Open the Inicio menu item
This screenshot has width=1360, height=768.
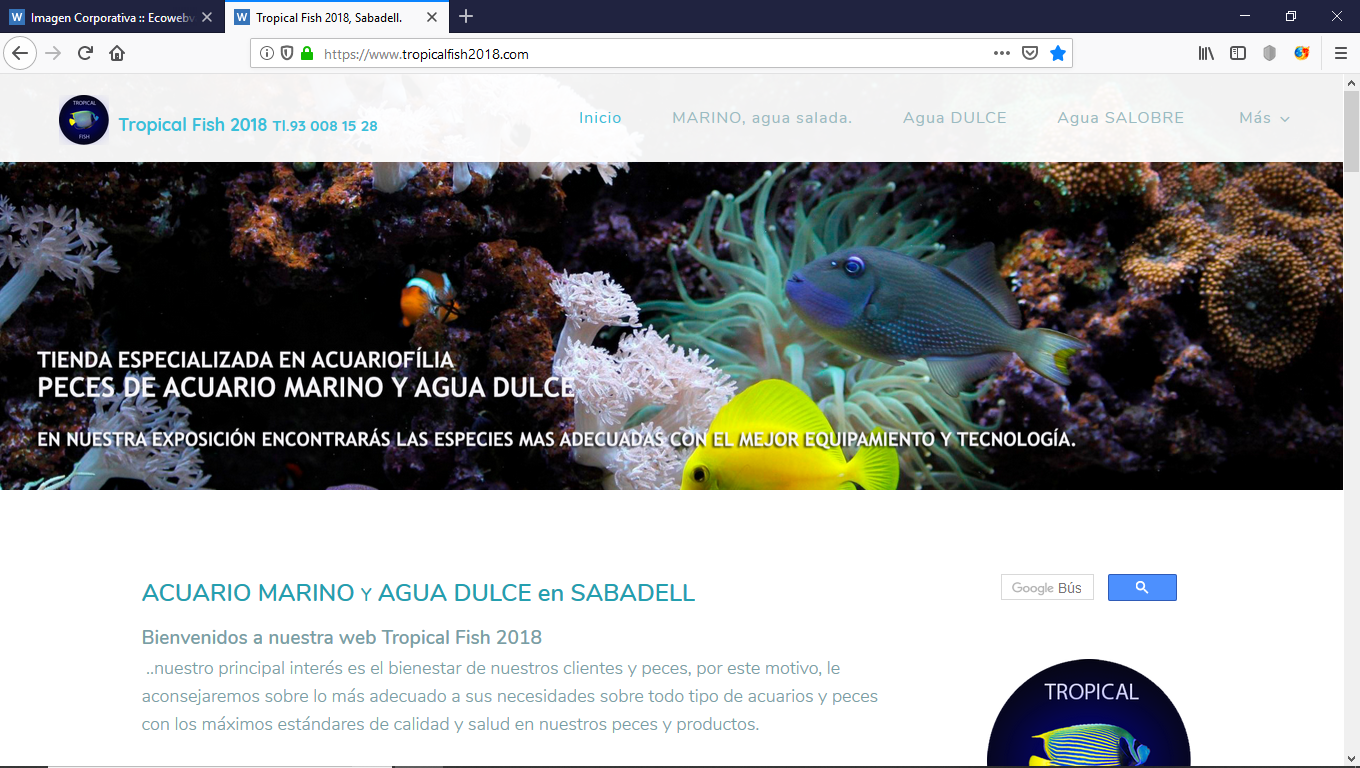[x=600, y=118]
